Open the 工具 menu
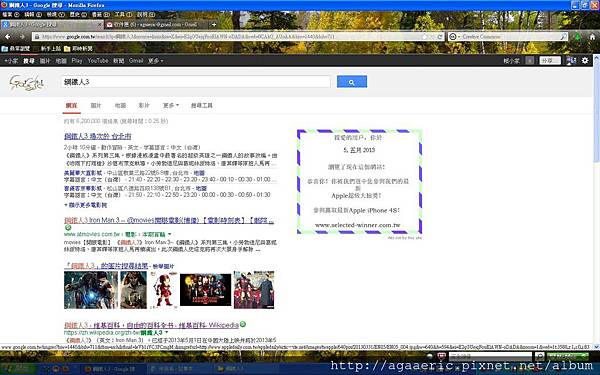Viewport: 600px width, 375px height. [x=123, y=15]
